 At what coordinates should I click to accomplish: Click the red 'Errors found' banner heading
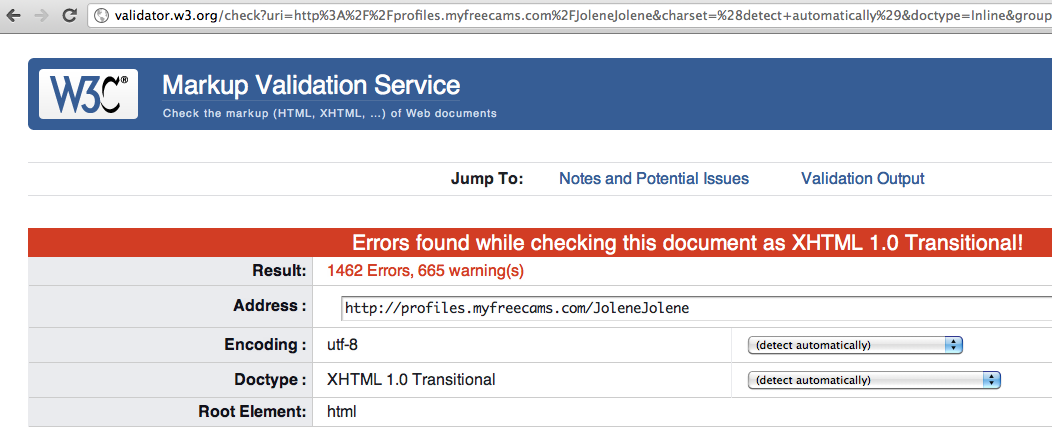[688, 243]
